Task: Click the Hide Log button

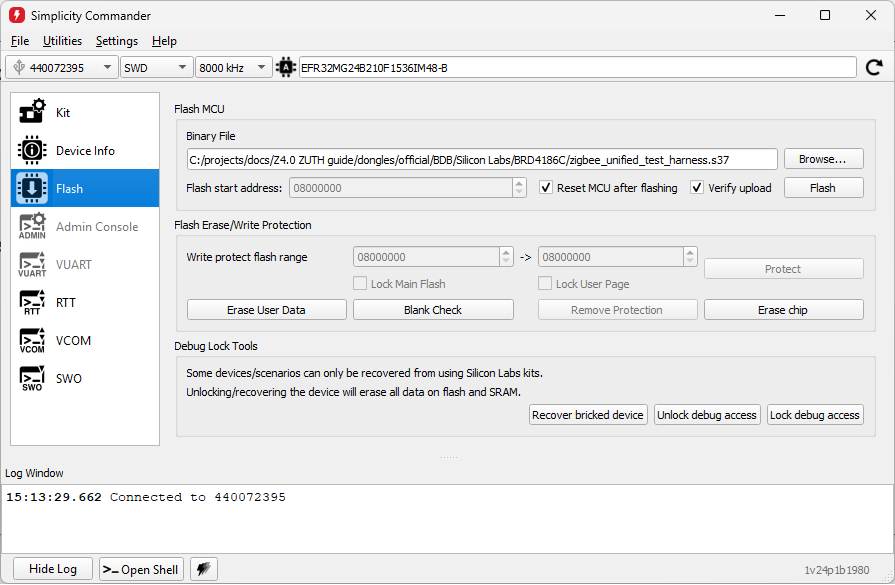Action: point(53,568)
